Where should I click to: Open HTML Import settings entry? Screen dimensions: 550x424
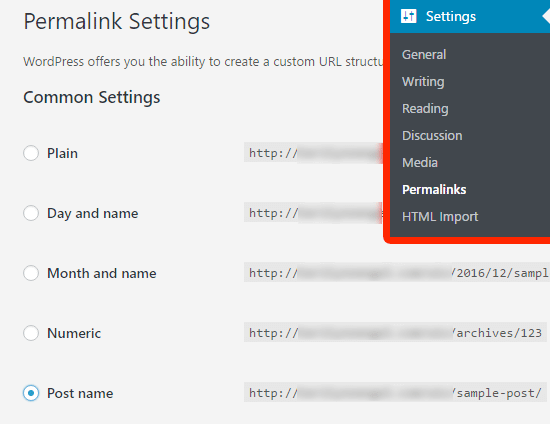[x=440, y=217]
